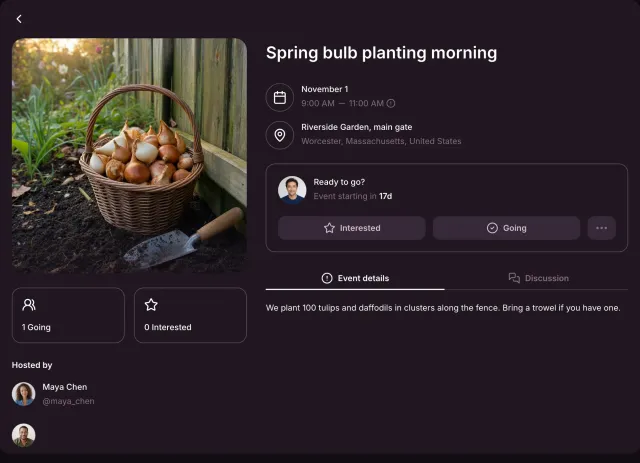This screenshot has height=463, width=640.
Task: Click the Worcester, Massachusetts address text
Action: [x=381, y=141]
